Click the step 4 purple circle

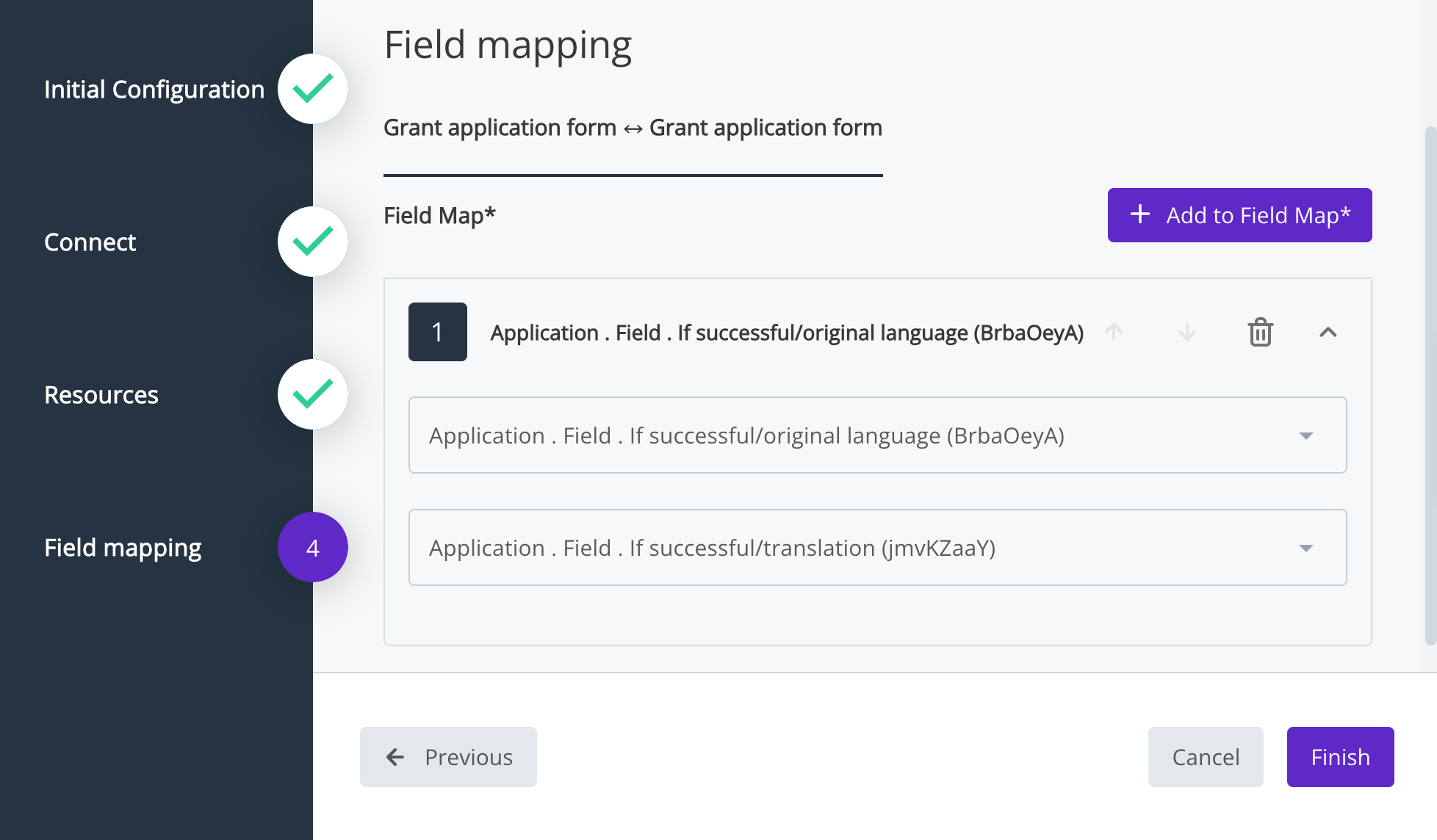[313, 548]
